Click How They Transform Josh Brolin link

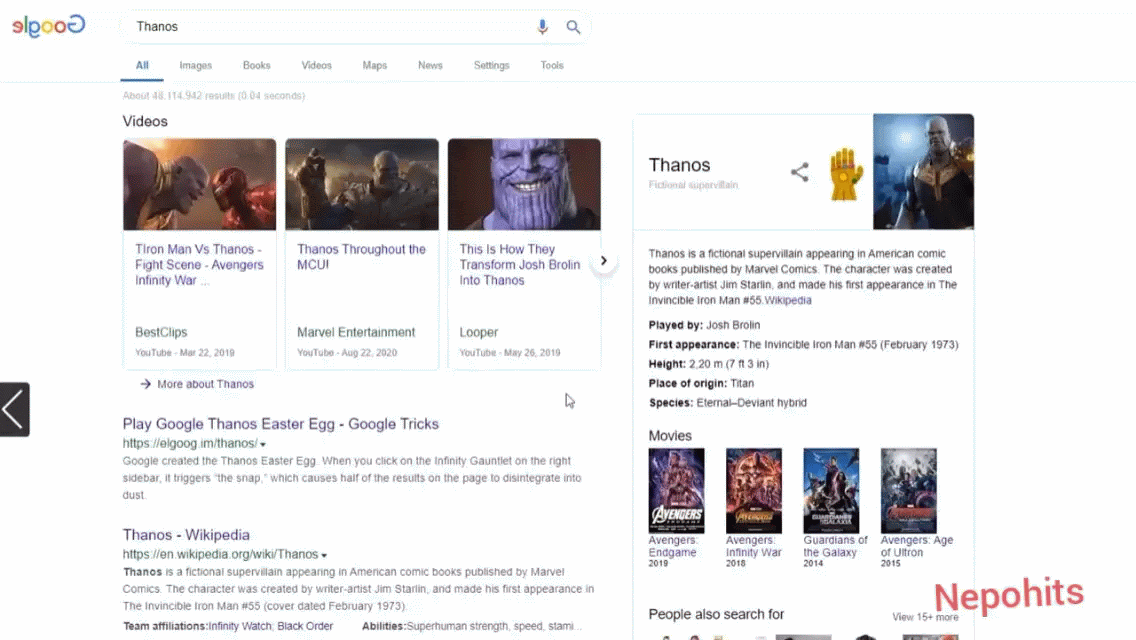coord(519,265)
